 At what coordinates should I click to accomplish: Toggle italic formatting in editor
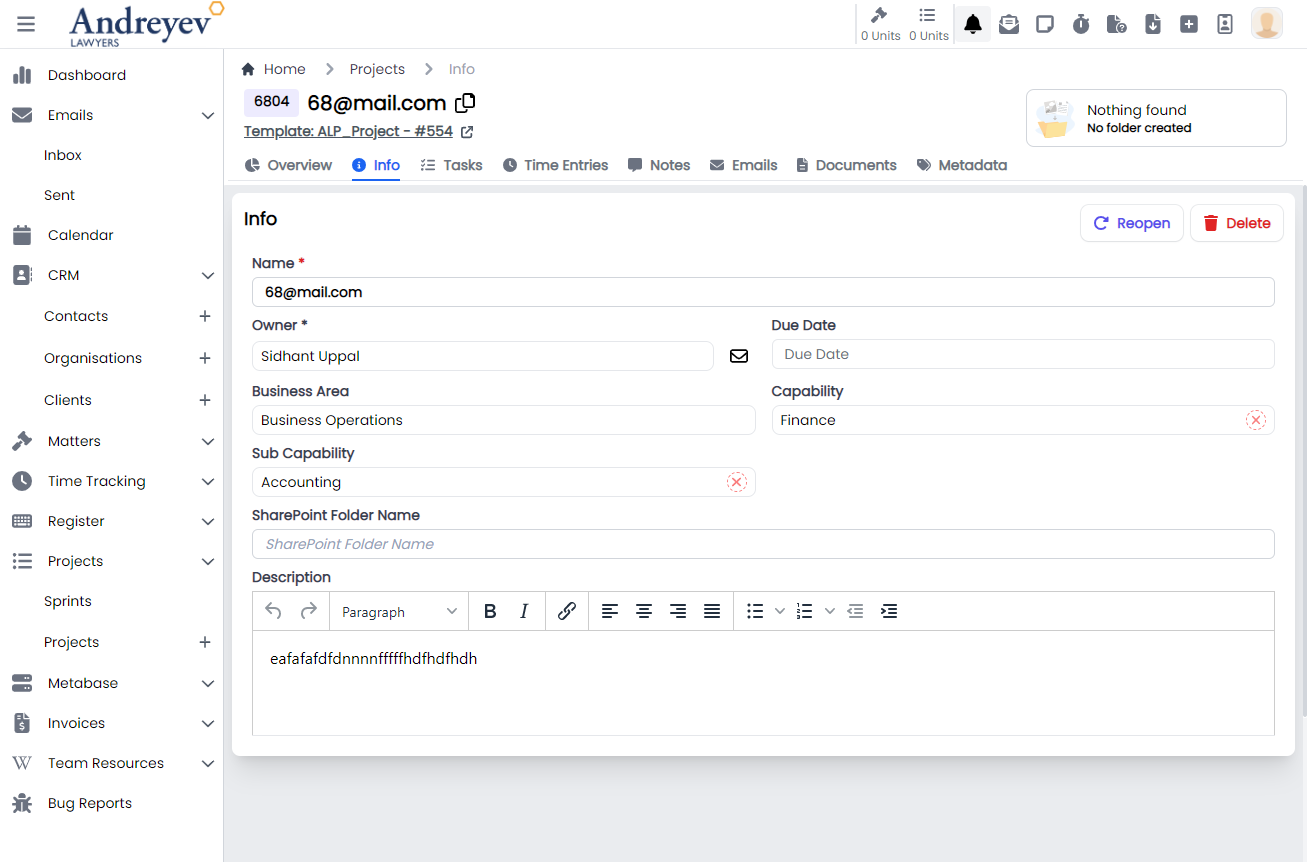[524, 611]
